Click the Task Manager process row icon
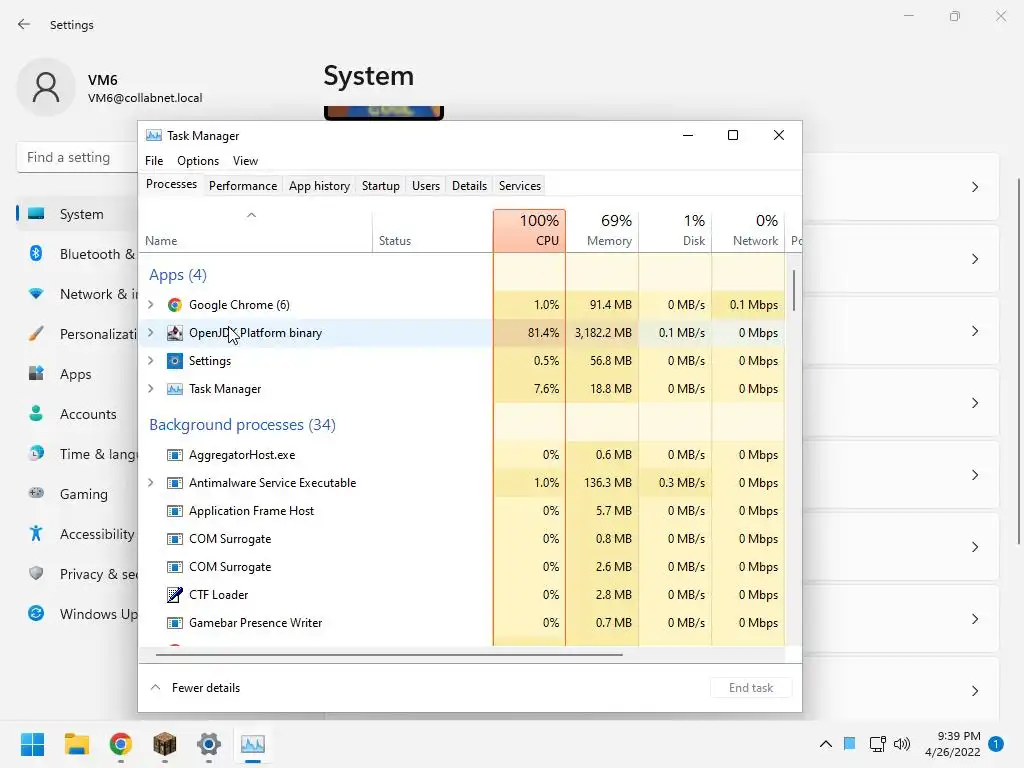Screen dimensions: 1024x768 point(174,389)
